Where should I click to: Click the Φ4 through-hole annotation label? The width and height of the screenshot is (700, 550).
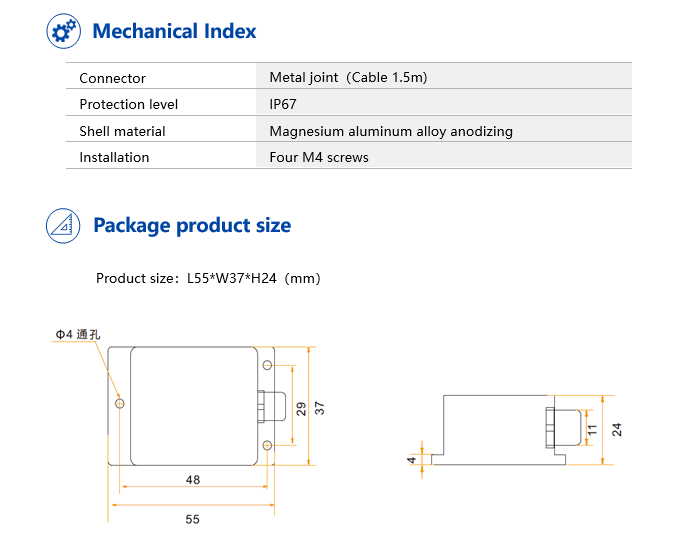tap(78, 334)
